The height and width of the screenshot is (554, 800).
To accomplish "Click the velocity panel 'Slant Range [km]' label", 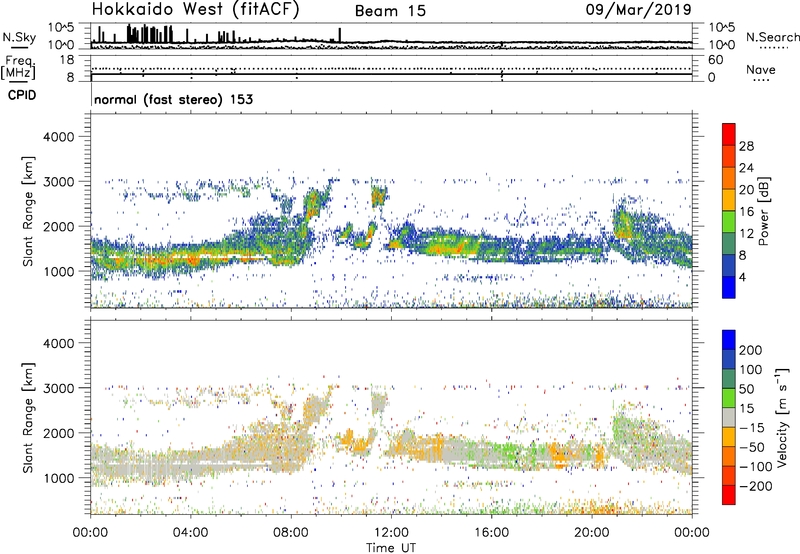I will (x=28, y=418).
